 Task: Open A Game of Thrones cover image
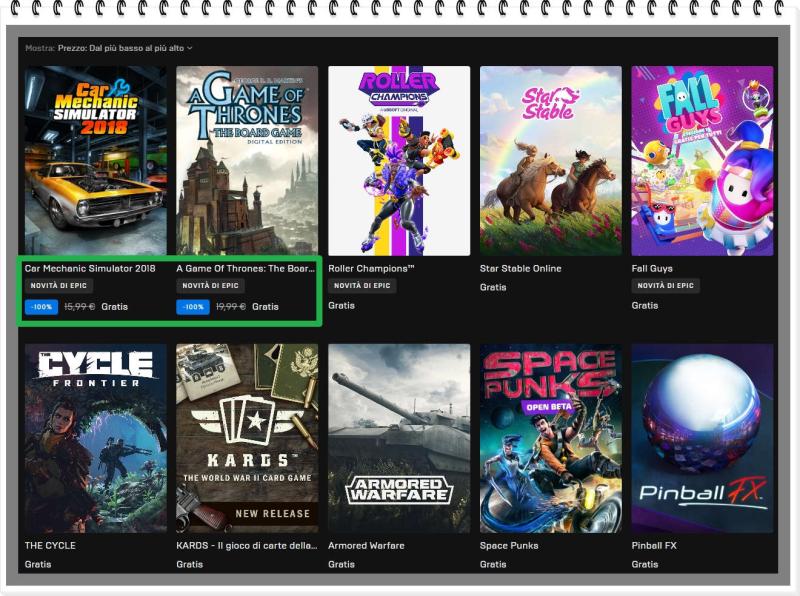[247, 160]
